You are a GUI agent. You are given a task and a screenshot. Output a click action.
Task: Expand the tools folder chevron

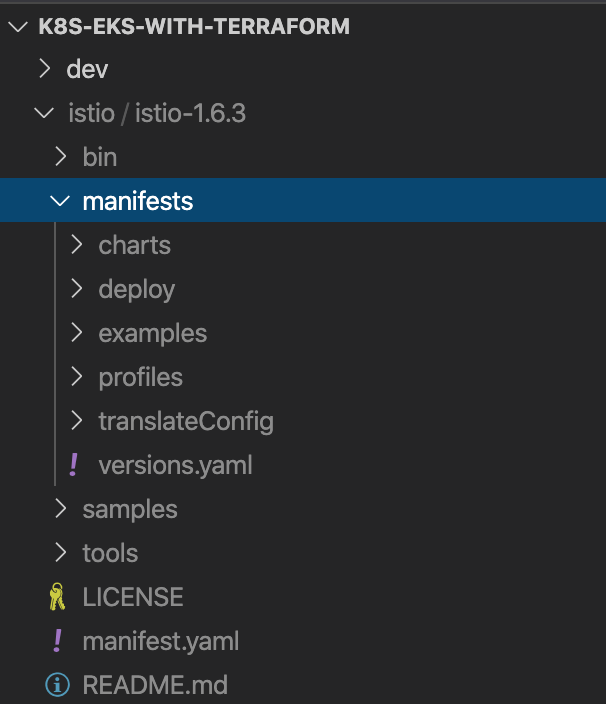61,553
